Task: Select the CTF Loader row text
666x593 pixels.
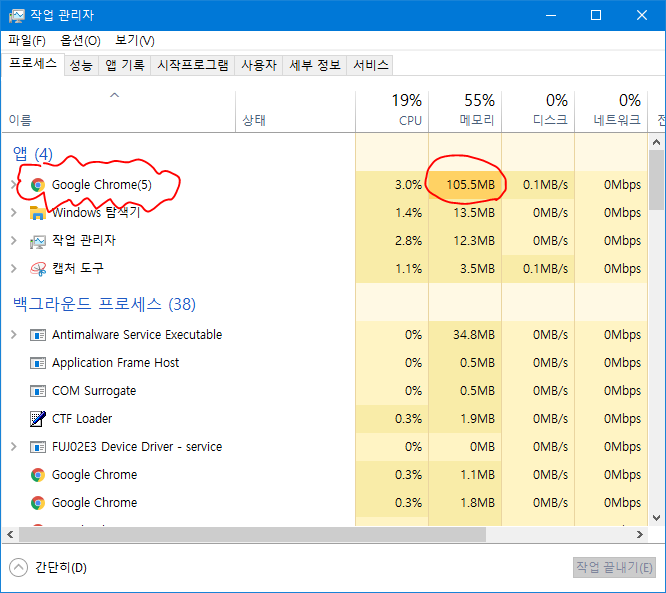Action: tap(82, 419)
